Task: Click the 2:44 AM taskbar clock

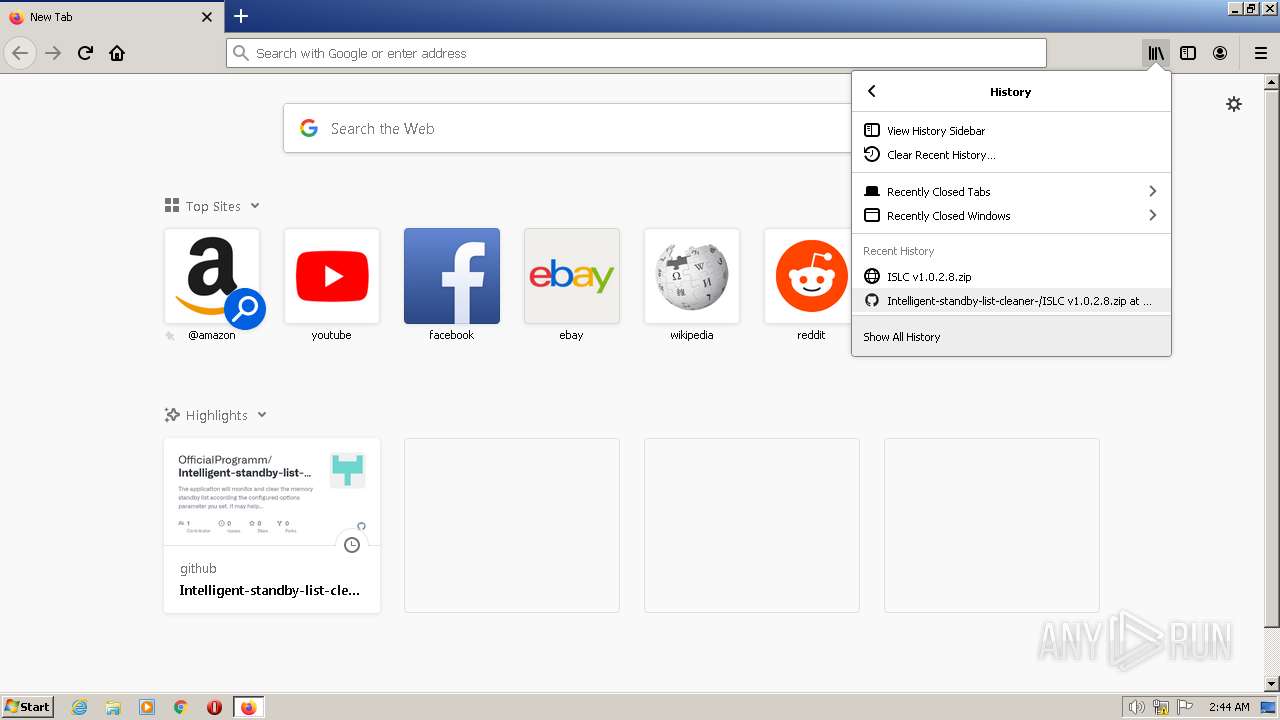Action: (1229, 707)
